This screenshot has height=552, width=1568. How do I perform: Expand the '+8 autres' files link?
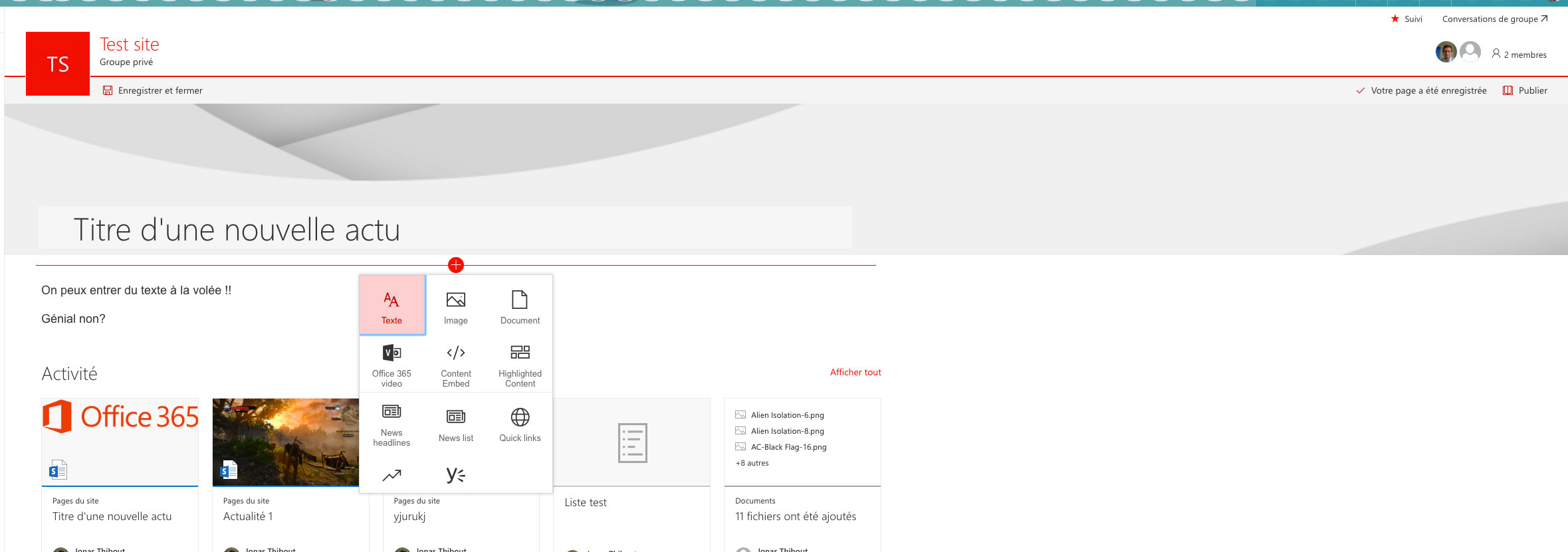(x=752, y=463)
